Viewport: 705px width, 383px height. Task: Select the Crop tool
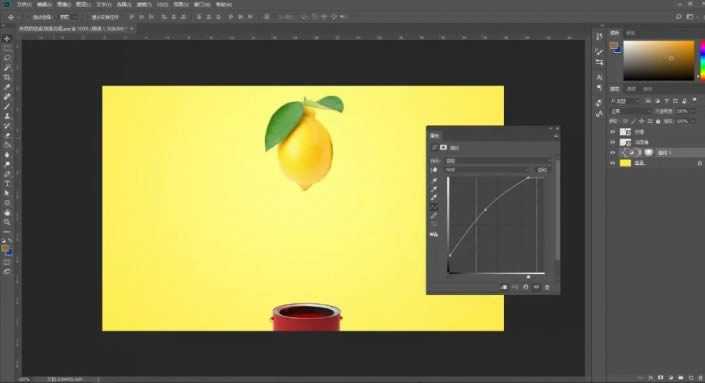click(x=7, y=77)
